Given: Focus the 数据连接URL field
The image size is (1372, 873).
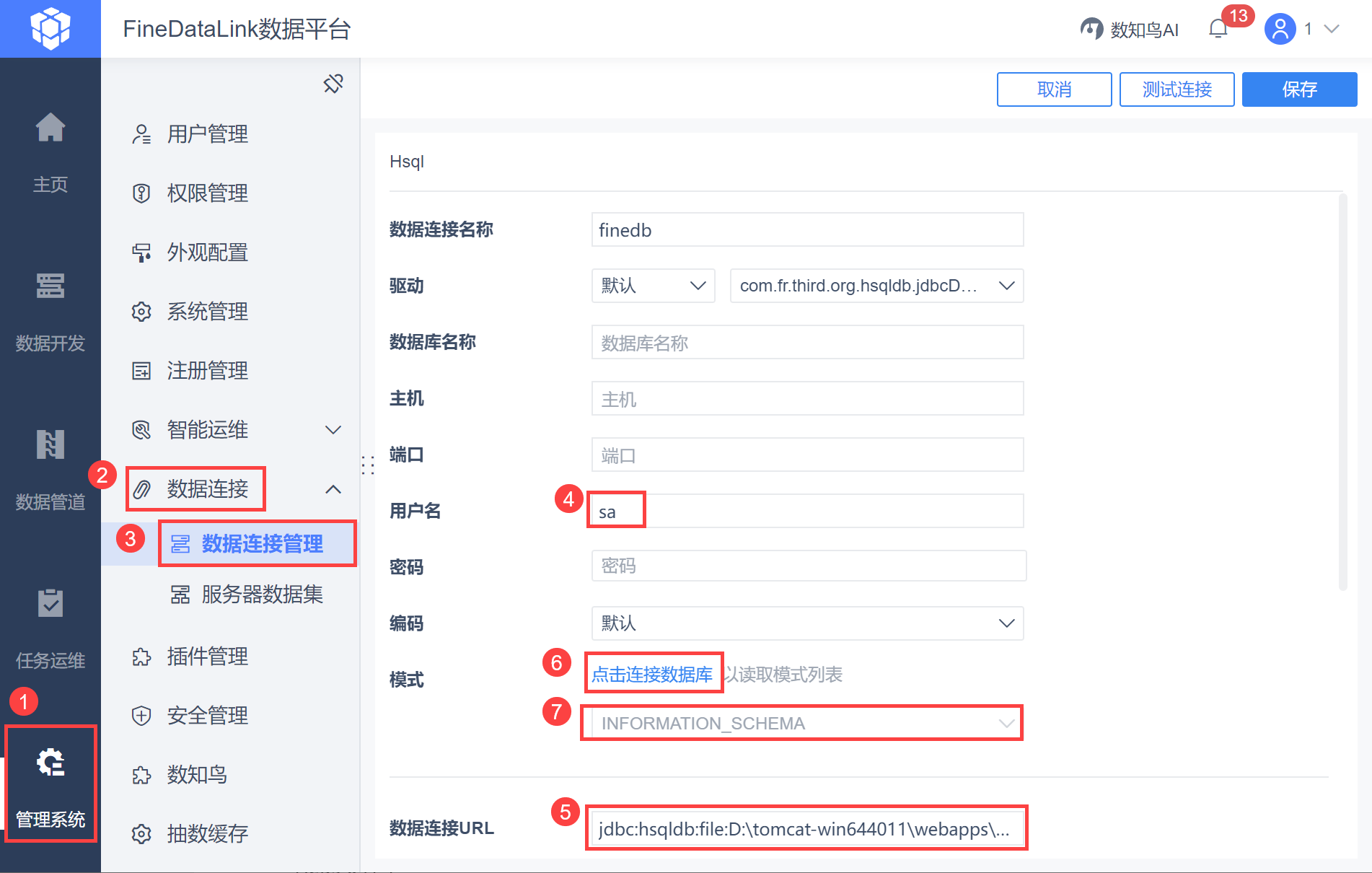Looking at the screenshot, I should pyautogui.click(x=807, y=828).
